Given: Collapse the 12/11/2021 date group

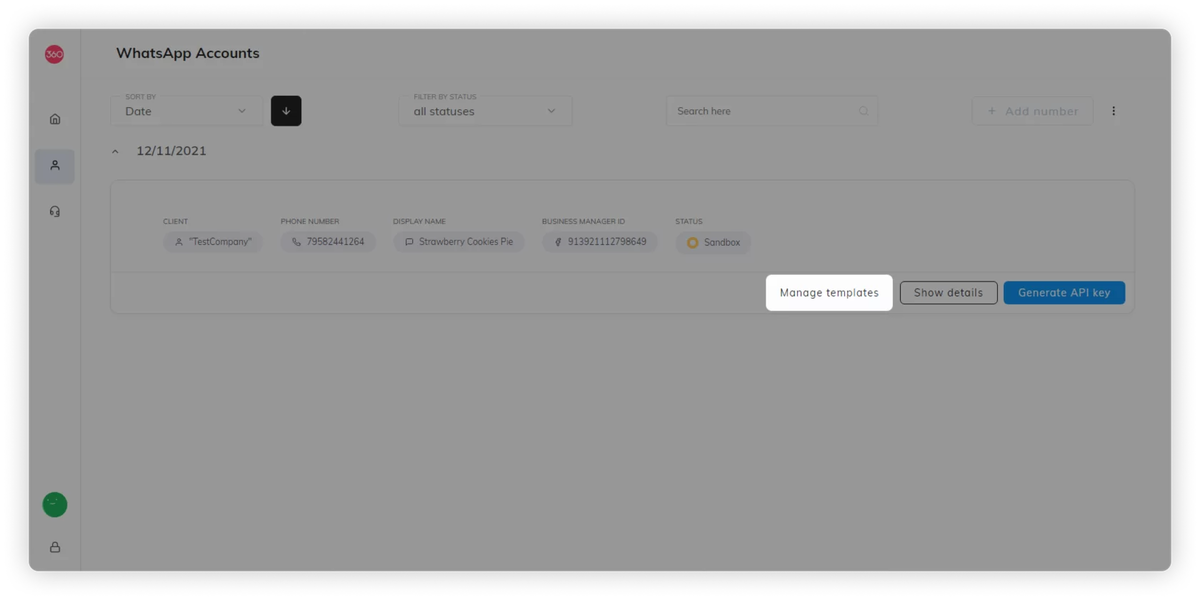Looking at the screenshot, I should (x=115, y=151).
